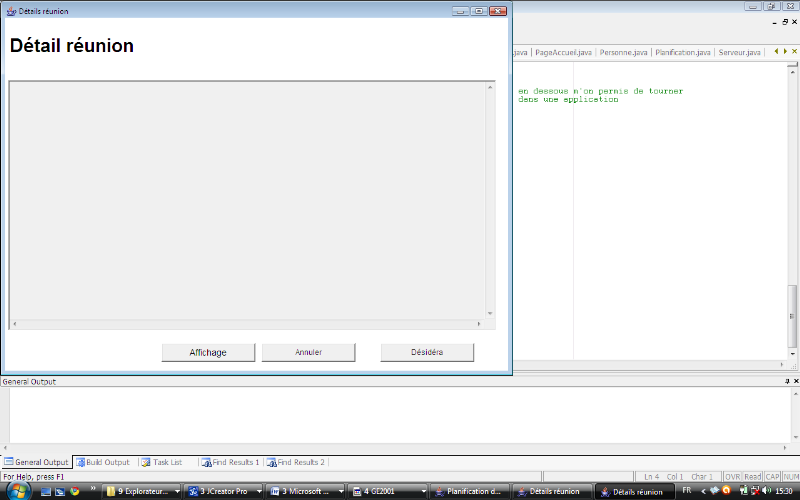Viewport: 800px width, 500px height.
Task: Click the output panel's right scroll arrow
Action: [x=785, y=447]
